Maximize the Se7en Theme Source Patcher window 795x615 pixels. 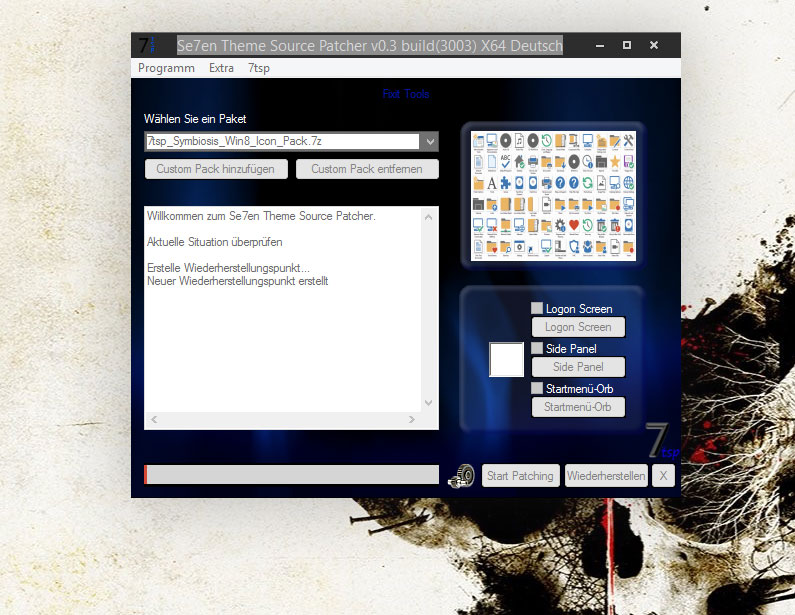627,45
